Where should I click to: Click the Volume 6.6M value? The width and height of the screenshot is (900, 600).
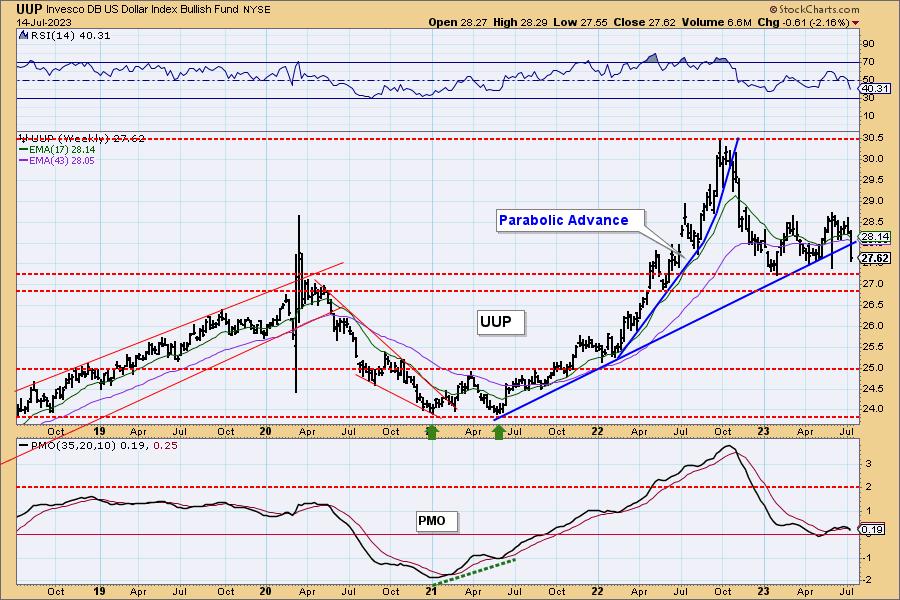(716, 22)
